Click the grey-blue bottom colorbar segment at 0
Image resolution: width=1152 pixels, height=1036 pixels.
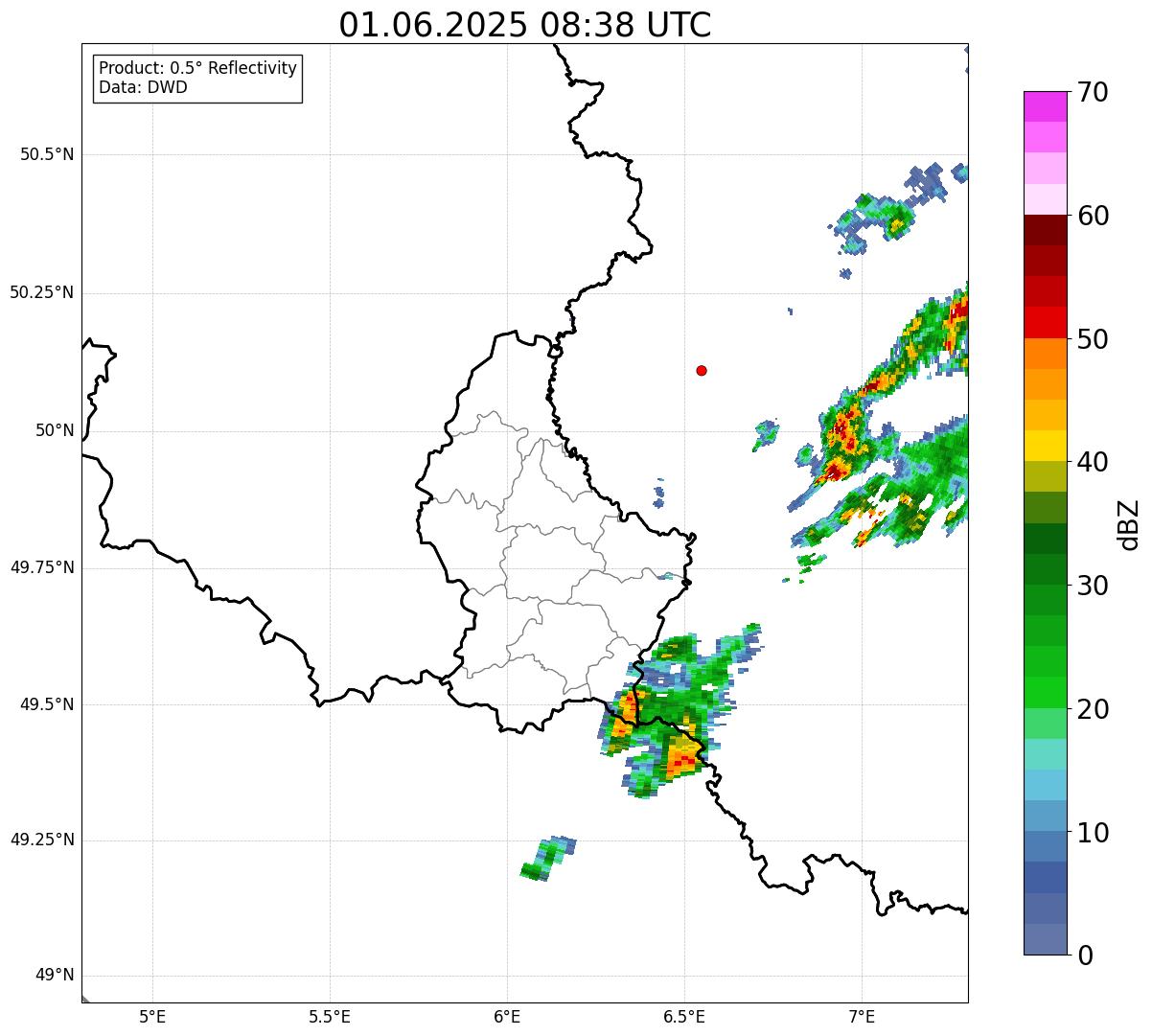click(x=1046, y=939)
